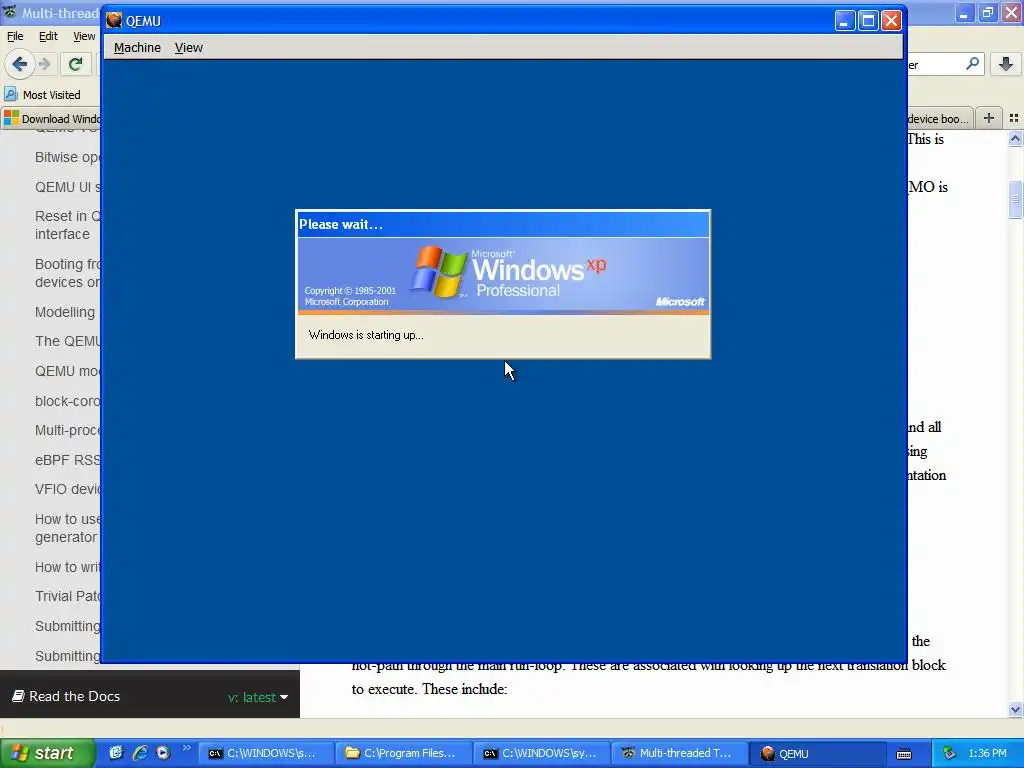The width and height of the screenshot is (1024, 768).
Task: Open the 'eBPF RSS' sidebar link
Action: [67, 460]
